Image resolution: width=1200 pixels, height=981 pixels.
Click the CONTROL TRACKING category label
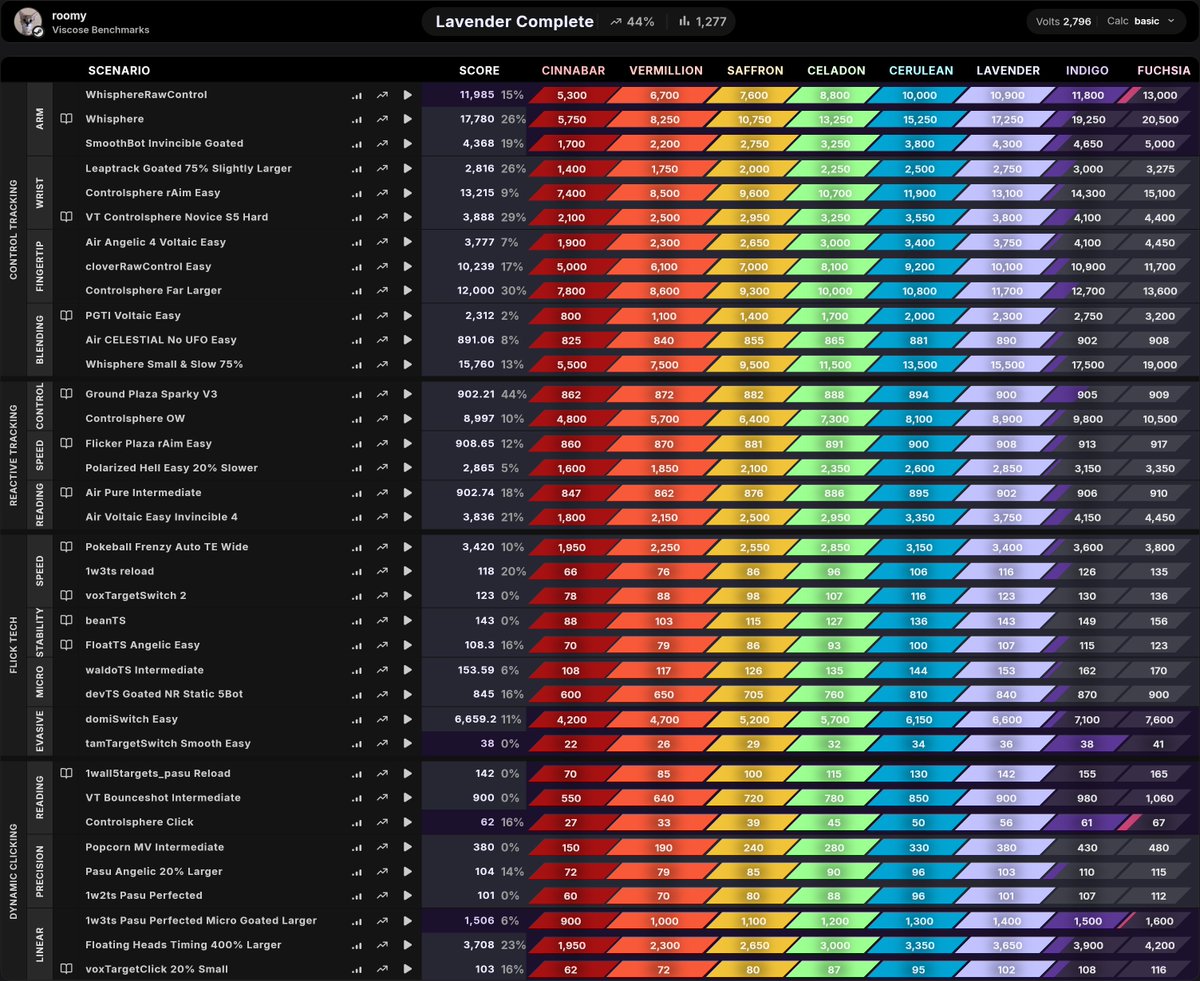[x=14, y=230]
